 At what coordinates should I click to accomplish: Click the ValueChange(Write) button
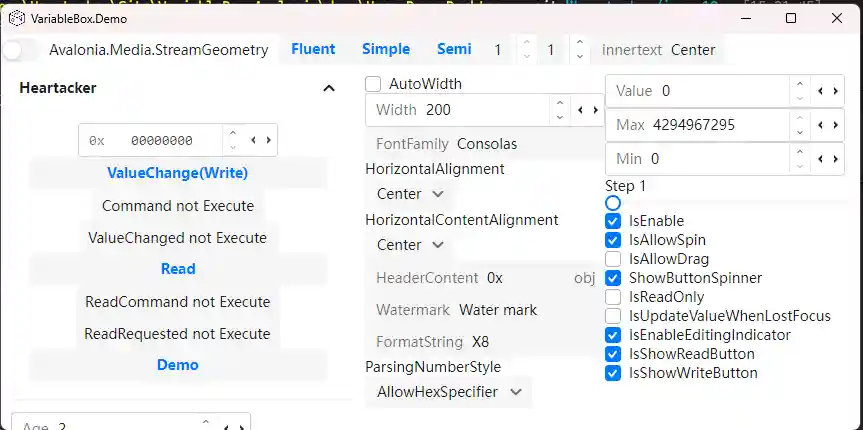point(177,173)
